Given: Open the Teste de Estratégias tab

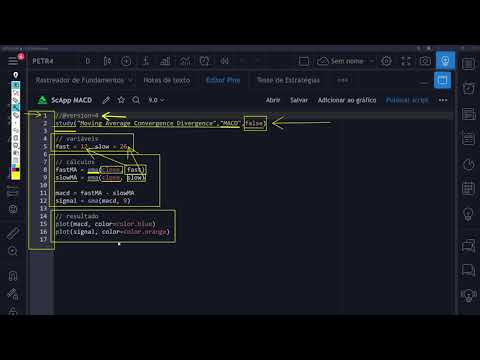Looking at the screenshot, I should coord(288,80).
